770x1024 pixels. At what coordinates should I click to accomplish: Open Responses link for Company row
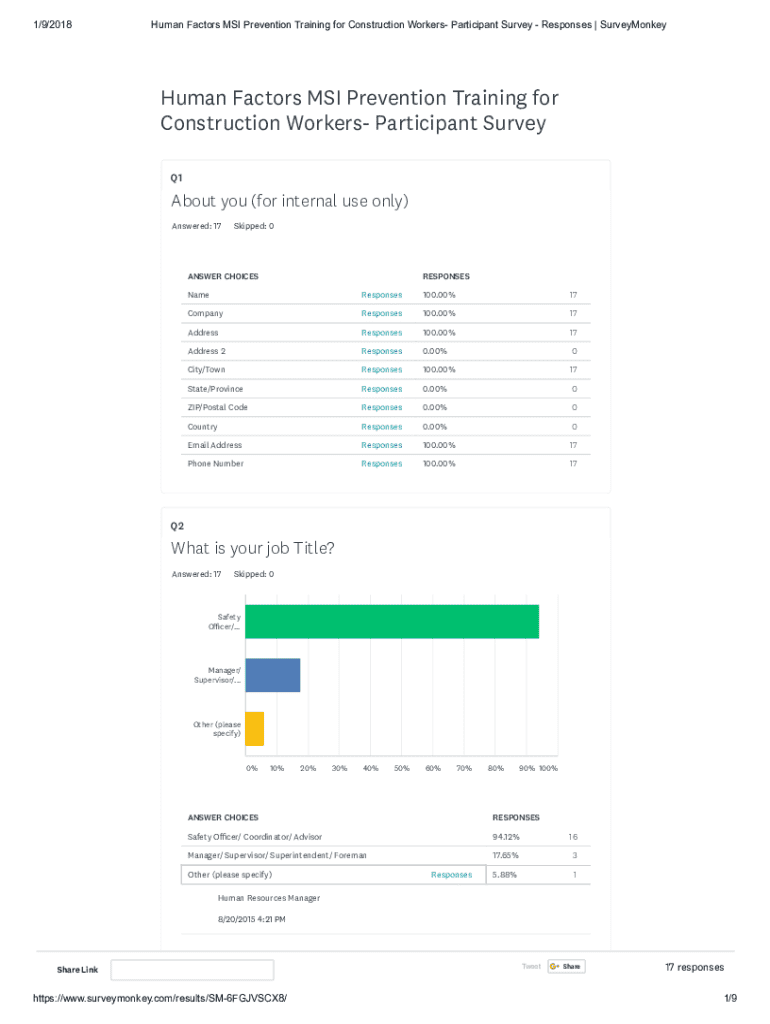pos(381,314)
